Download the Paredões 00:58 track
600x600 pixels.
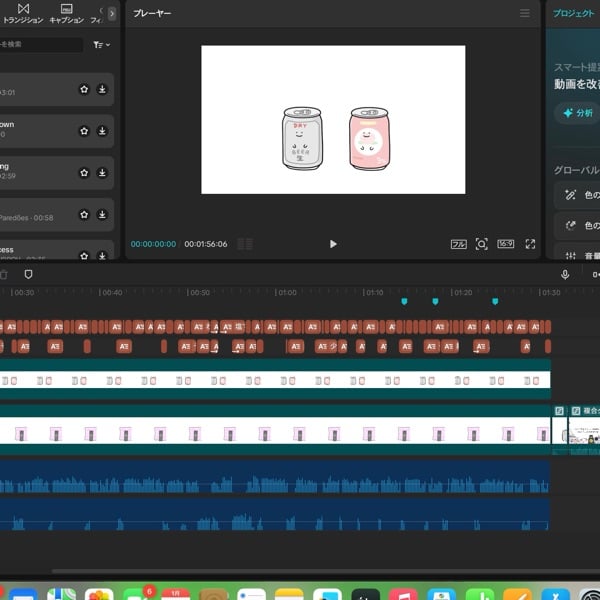(x=102, y=214)
